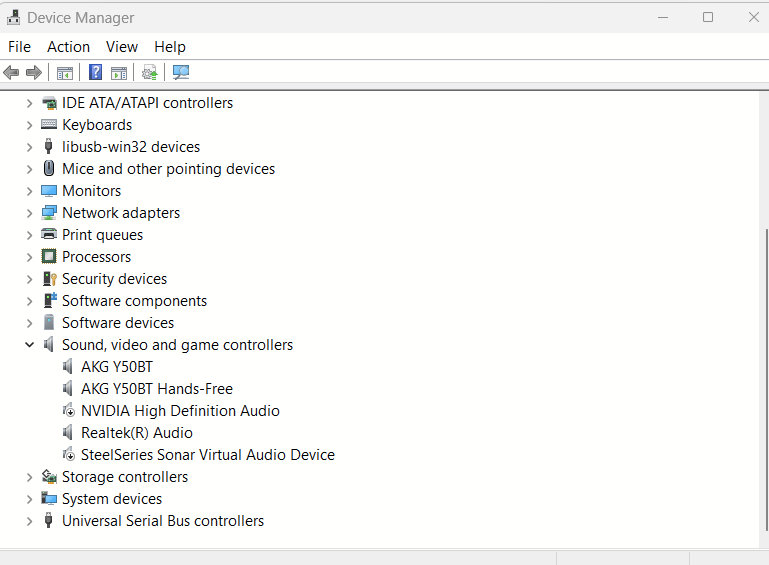This screenshot has width=769, height=565.
Task: Click the Processors chip icon
Action: 49,257
